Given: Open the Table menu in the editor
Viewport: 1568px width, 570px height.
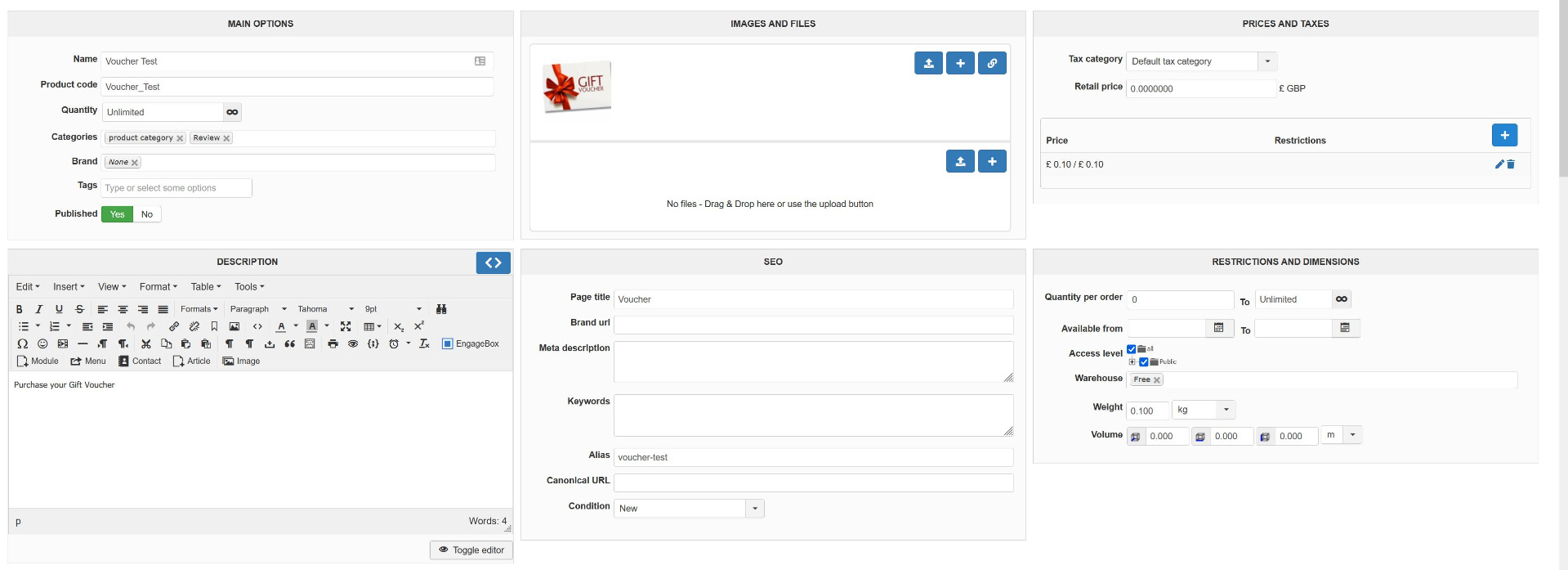Looking at the screenshot, I should click(x=206, y=287).
